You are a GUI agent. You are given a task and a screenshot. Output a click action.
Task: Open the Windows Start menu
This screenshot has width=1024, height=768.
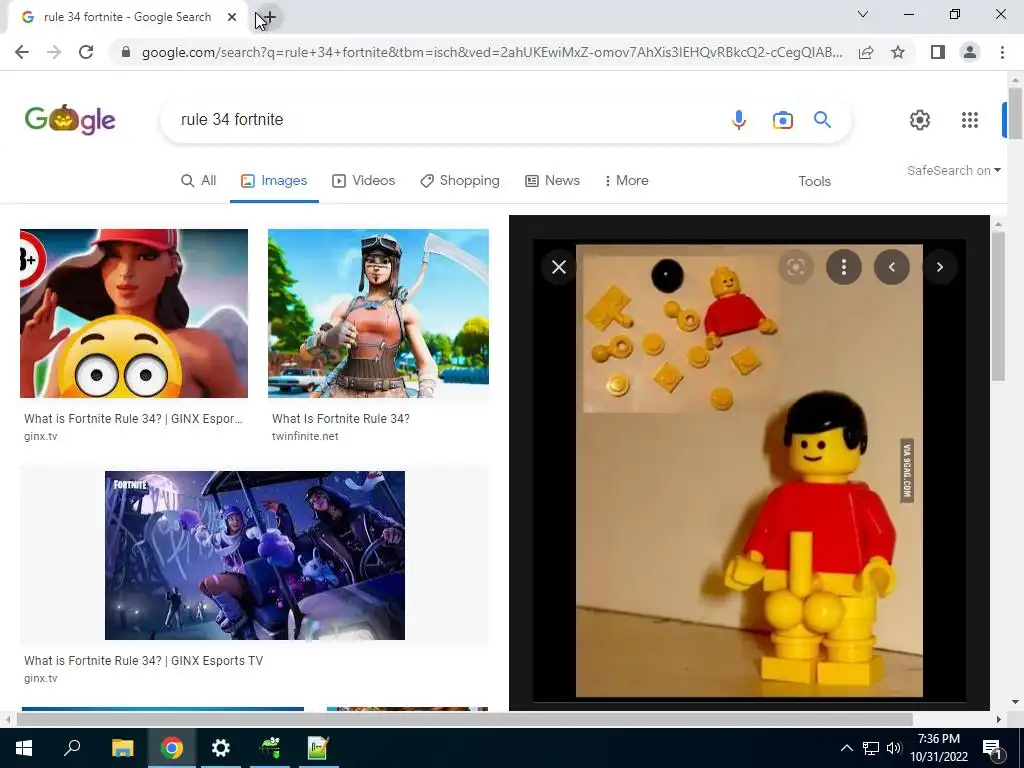pos(24,748)
